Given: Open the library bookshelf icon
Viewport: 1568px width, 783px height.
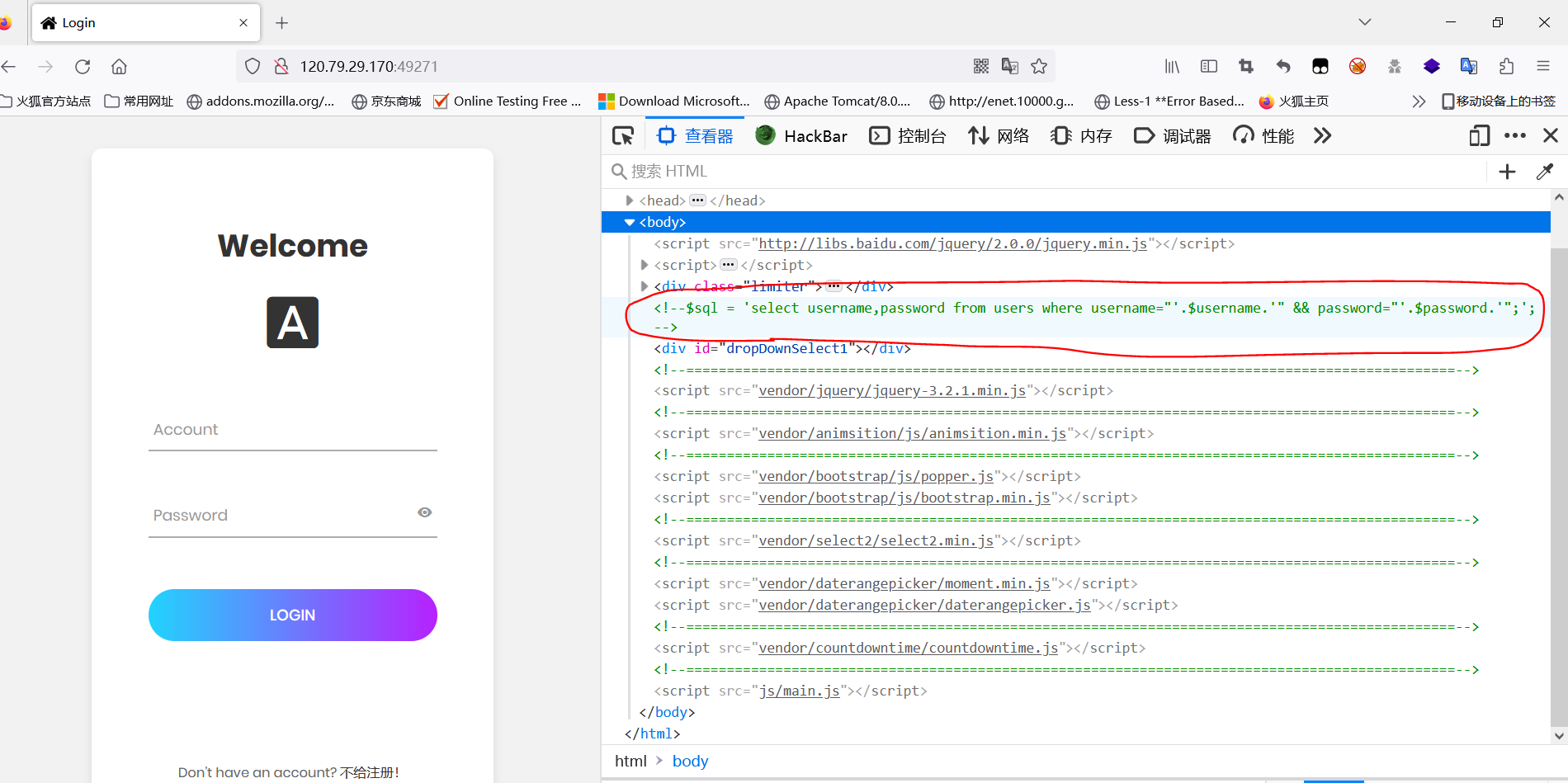Looking at the screenshot, I should pos(1172,66).
